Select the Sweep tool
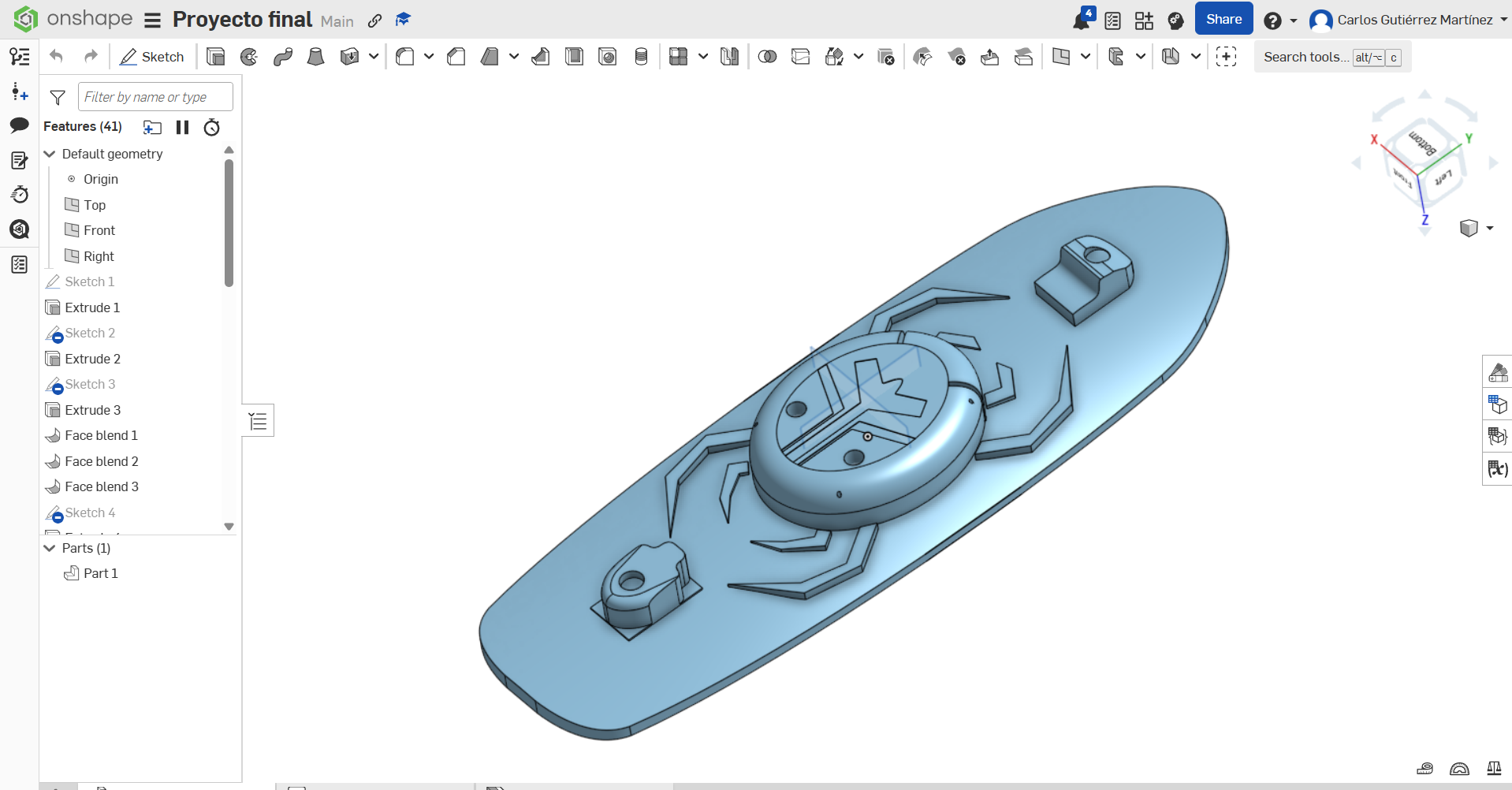Image resolution: width=1512 pixels, height=790 pixels. pos(283,57)
